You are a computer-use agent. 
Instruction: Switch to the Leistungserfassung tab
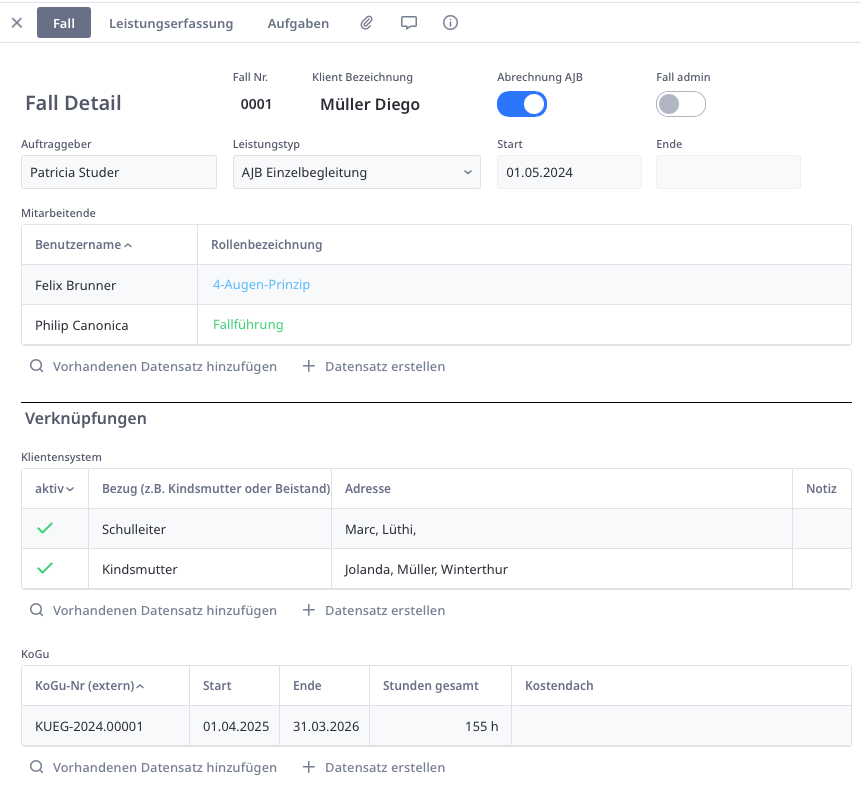[171, 24]
